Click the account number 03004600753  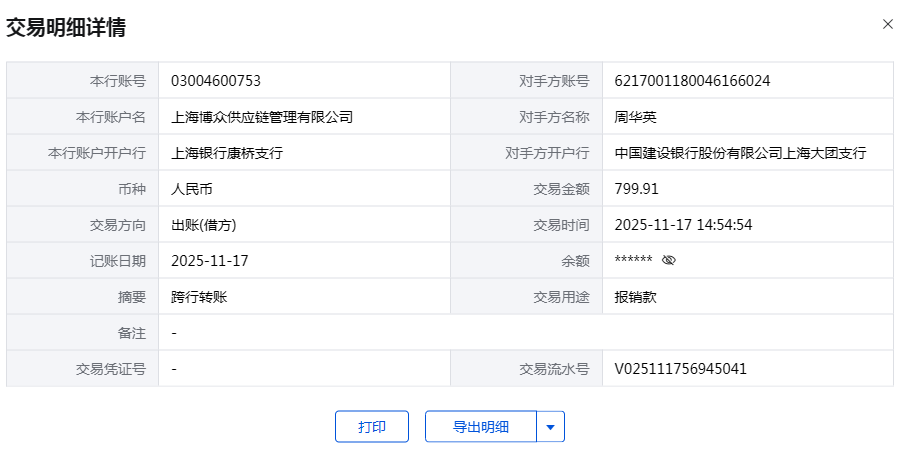tap(216, 81)
